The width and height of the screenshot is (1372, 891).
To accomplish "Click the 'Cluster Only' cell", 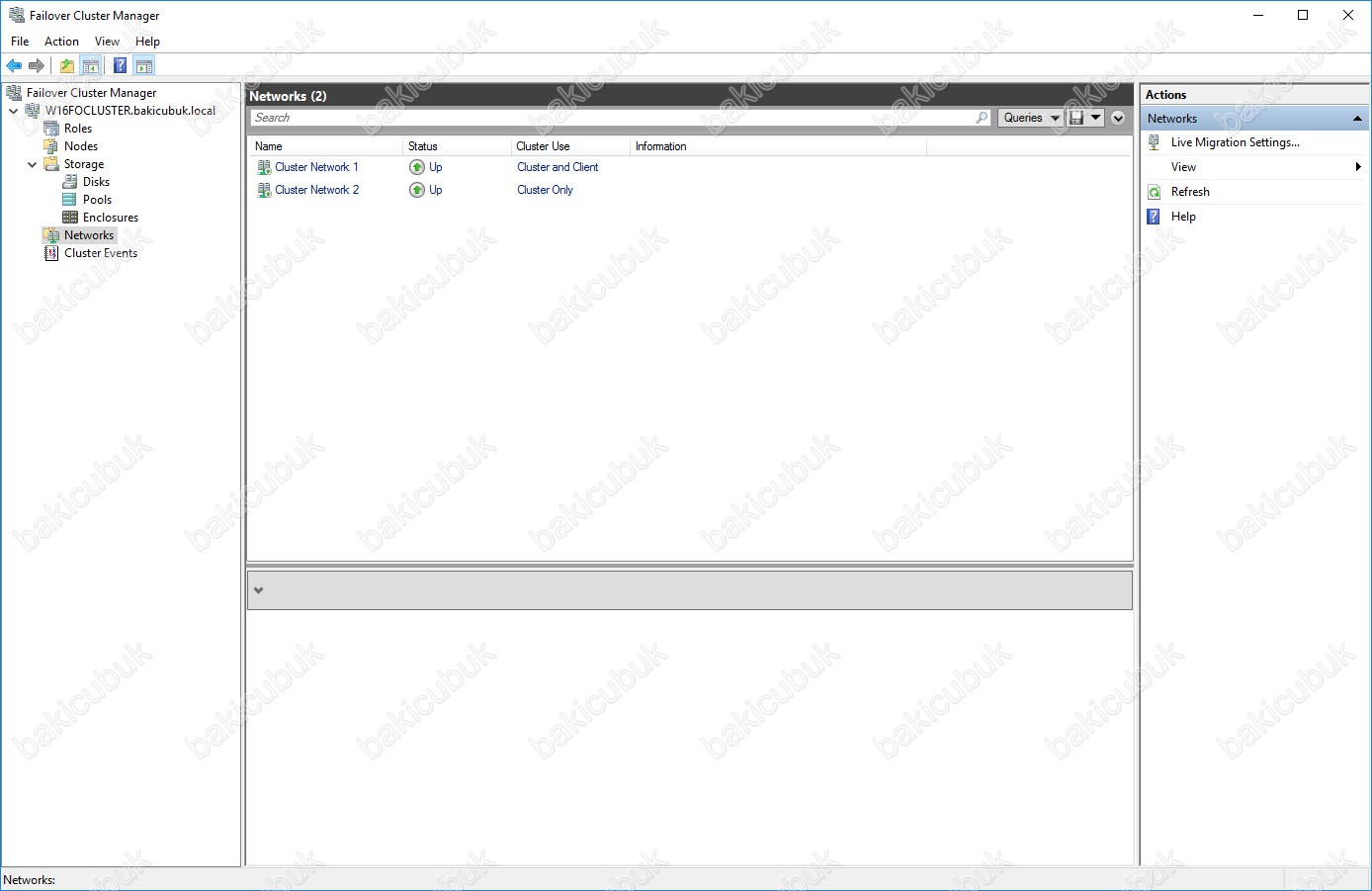I will pos(545,190).
